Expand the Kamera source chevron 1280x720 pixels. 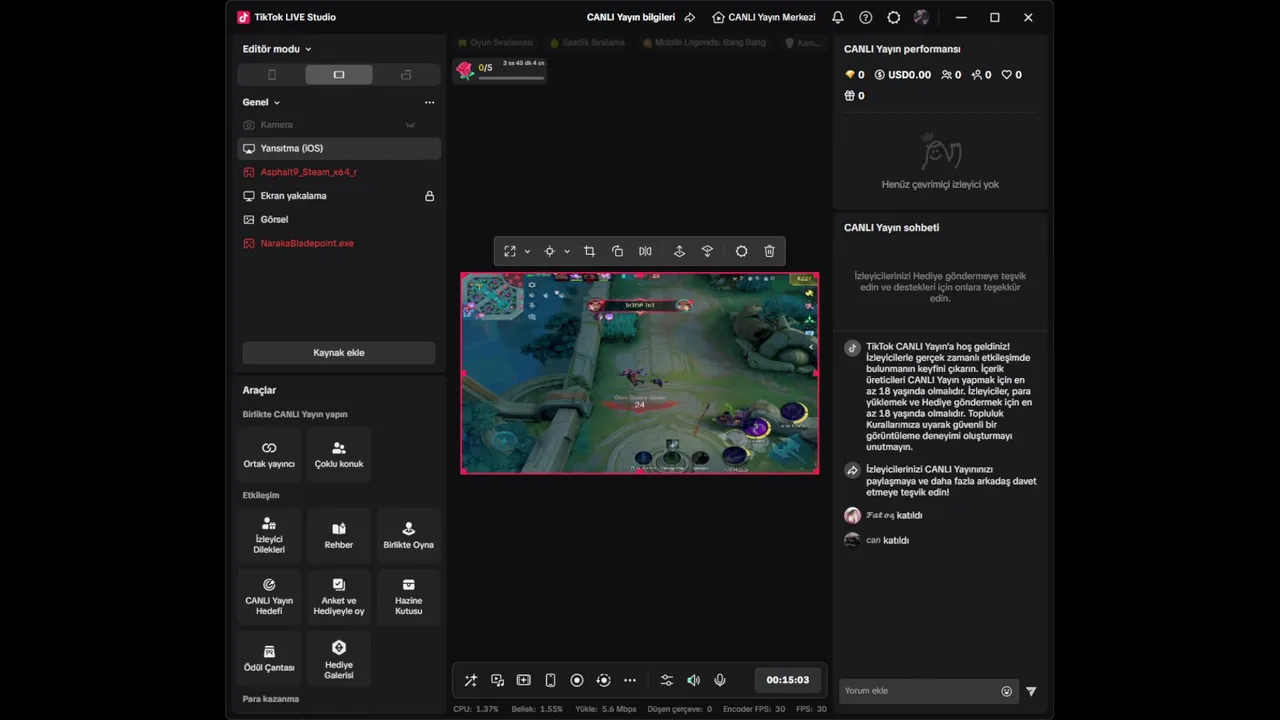tap(410, 125)
